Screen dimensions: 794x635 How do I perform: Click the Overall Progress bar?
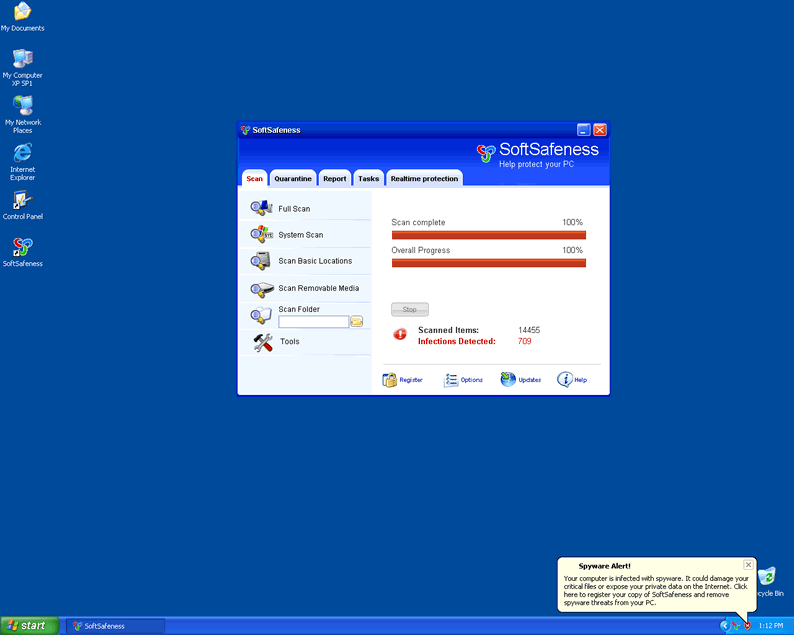488,263
